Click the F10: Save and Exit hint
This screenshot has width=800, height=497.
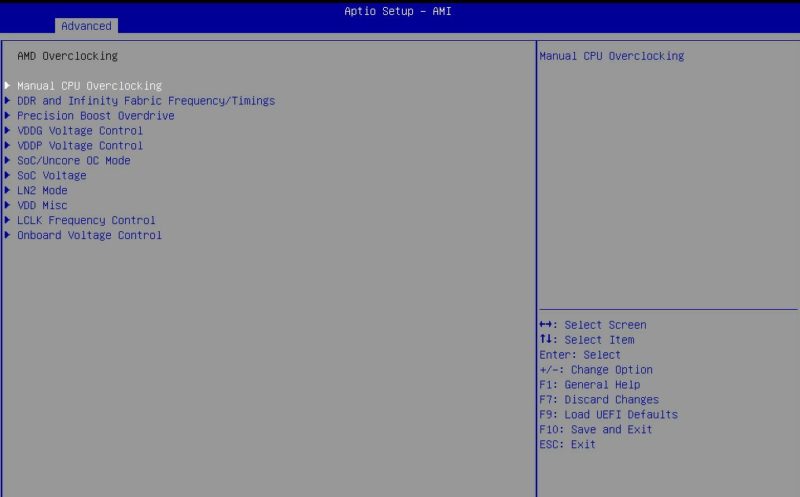pos(596,429)
